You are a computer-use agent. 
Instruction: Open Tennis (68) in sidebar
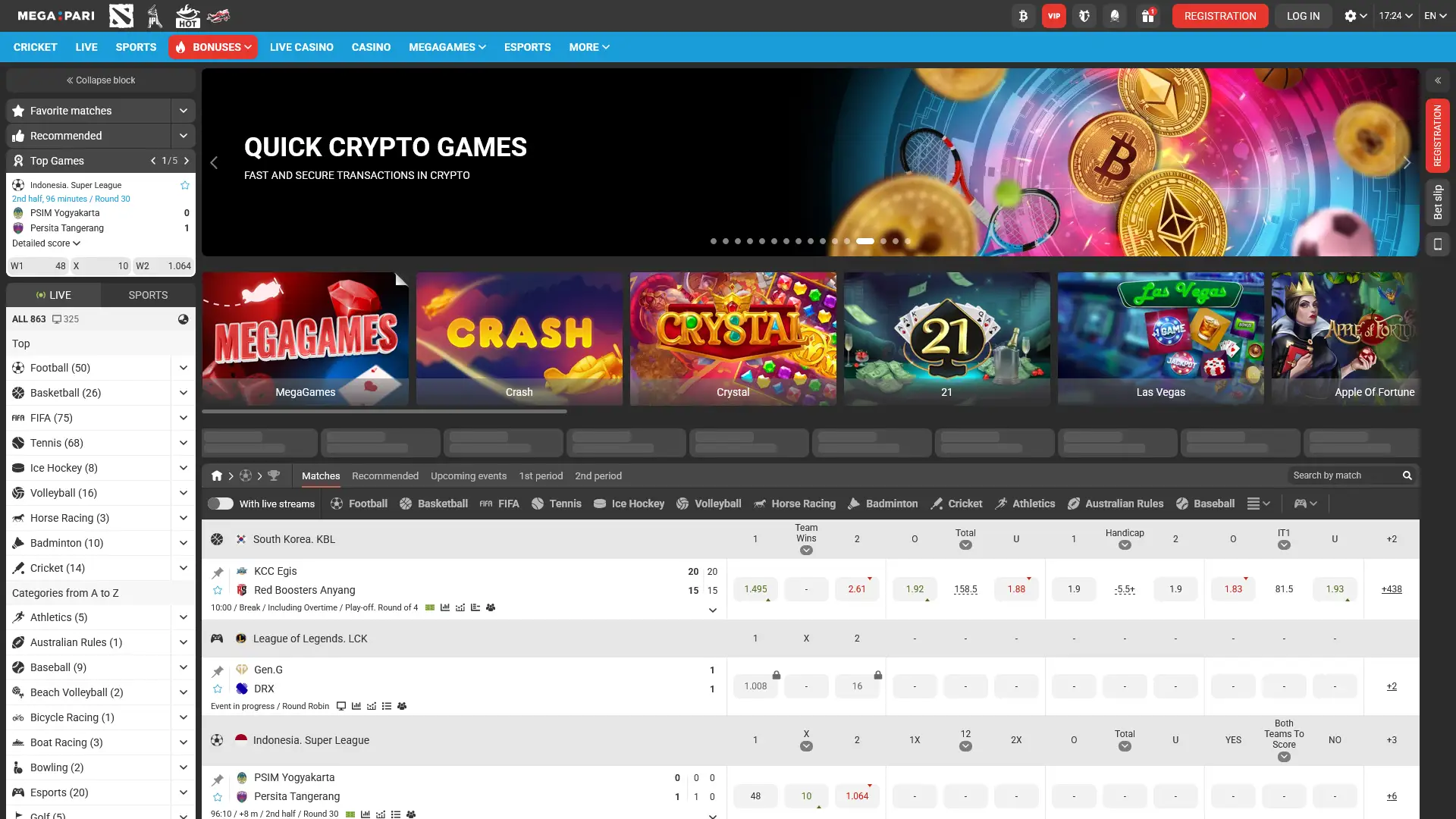pyautogui.click(x=57, y=443)
